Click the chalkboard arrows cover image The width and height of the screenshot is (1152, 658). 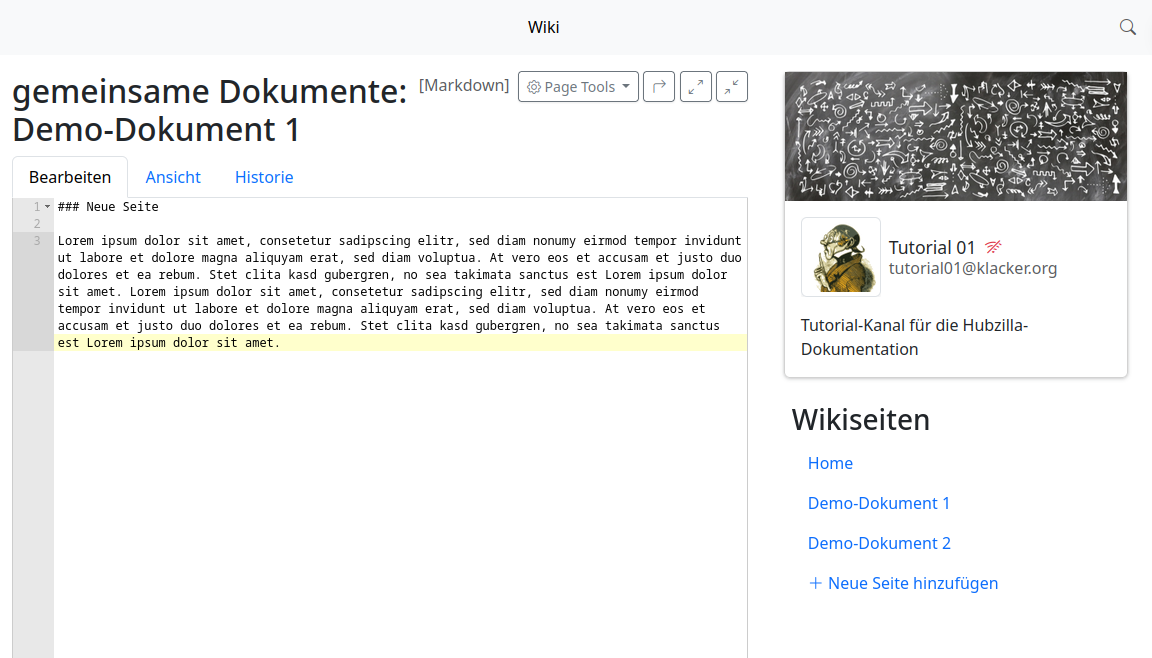(x=956, y=136)
